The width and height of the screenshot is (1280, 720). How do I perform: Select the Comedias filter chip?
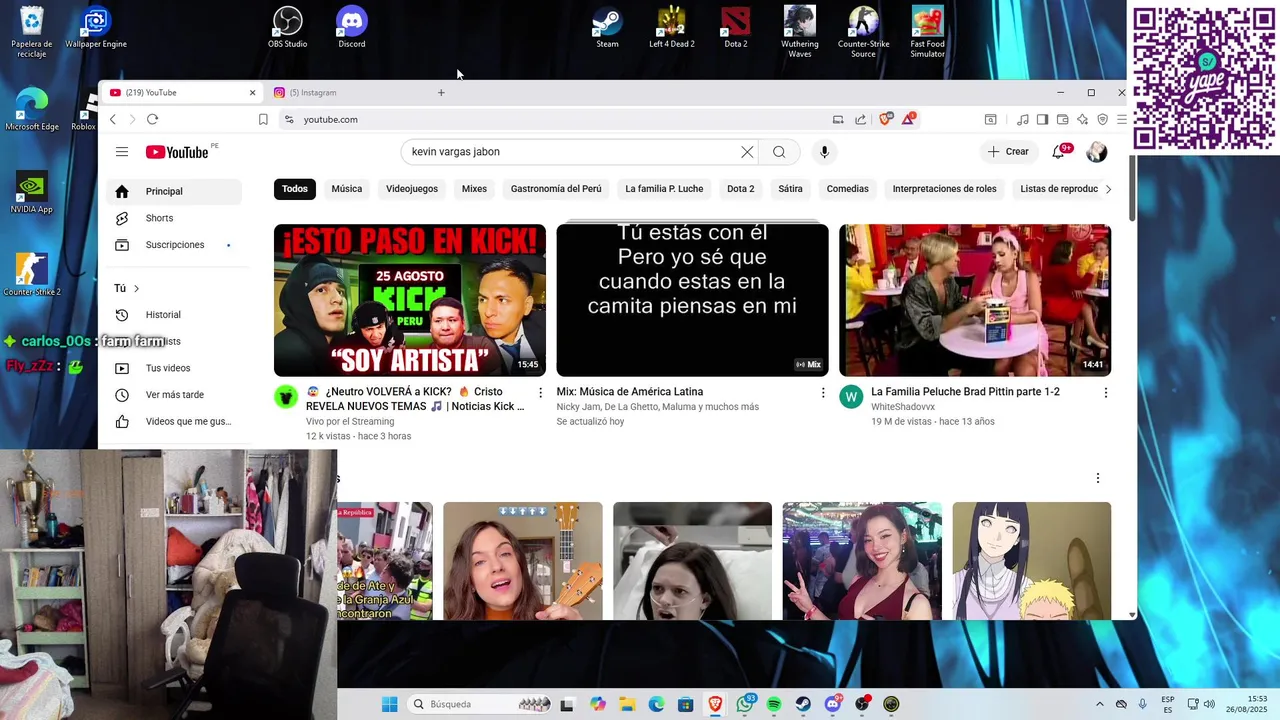(848, 189)
